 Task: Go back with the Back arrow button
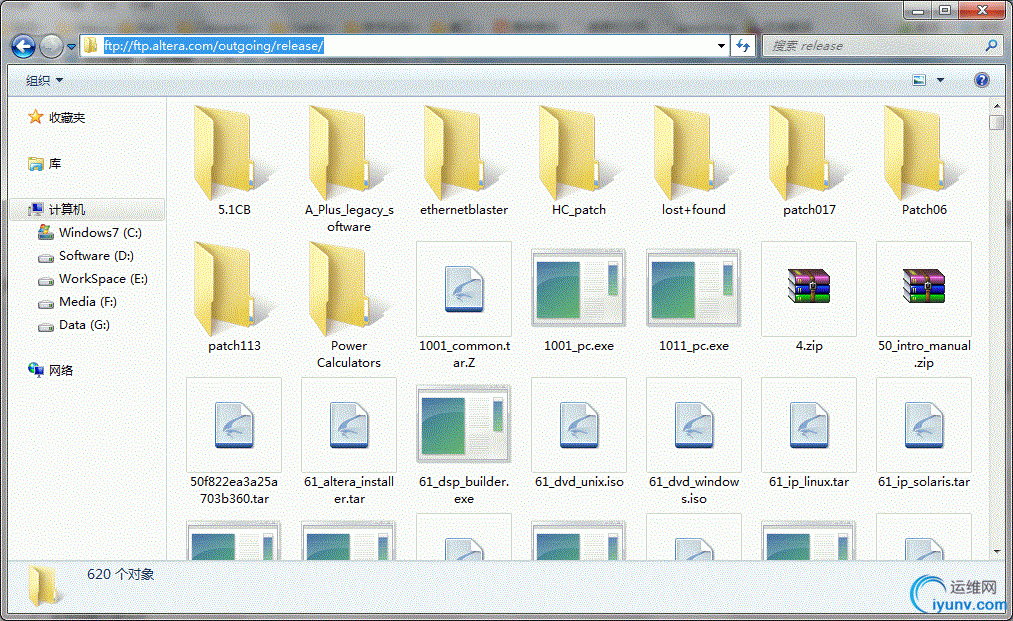click(24, 46)
